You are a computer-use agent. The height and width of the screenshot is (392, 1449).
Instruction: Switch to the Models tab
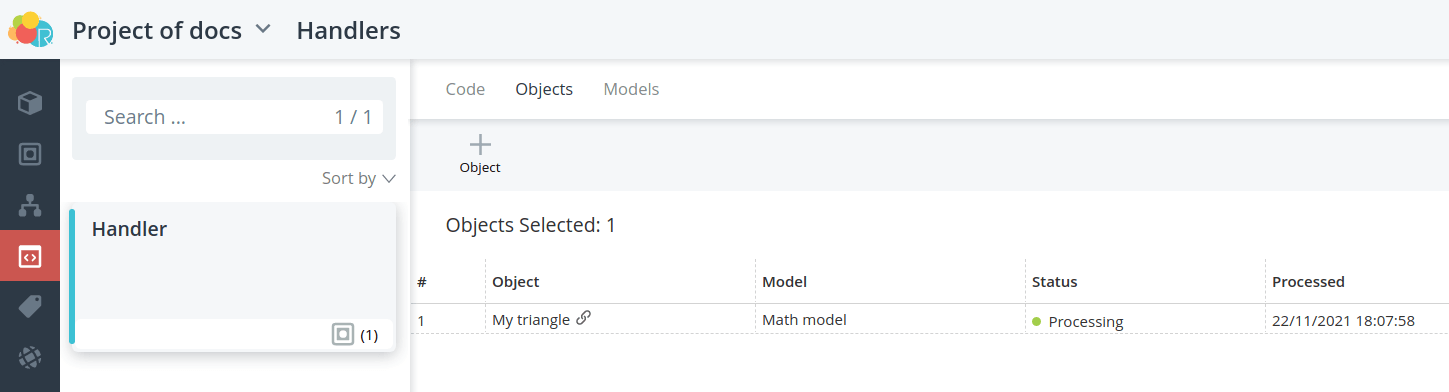pos(631,89)
